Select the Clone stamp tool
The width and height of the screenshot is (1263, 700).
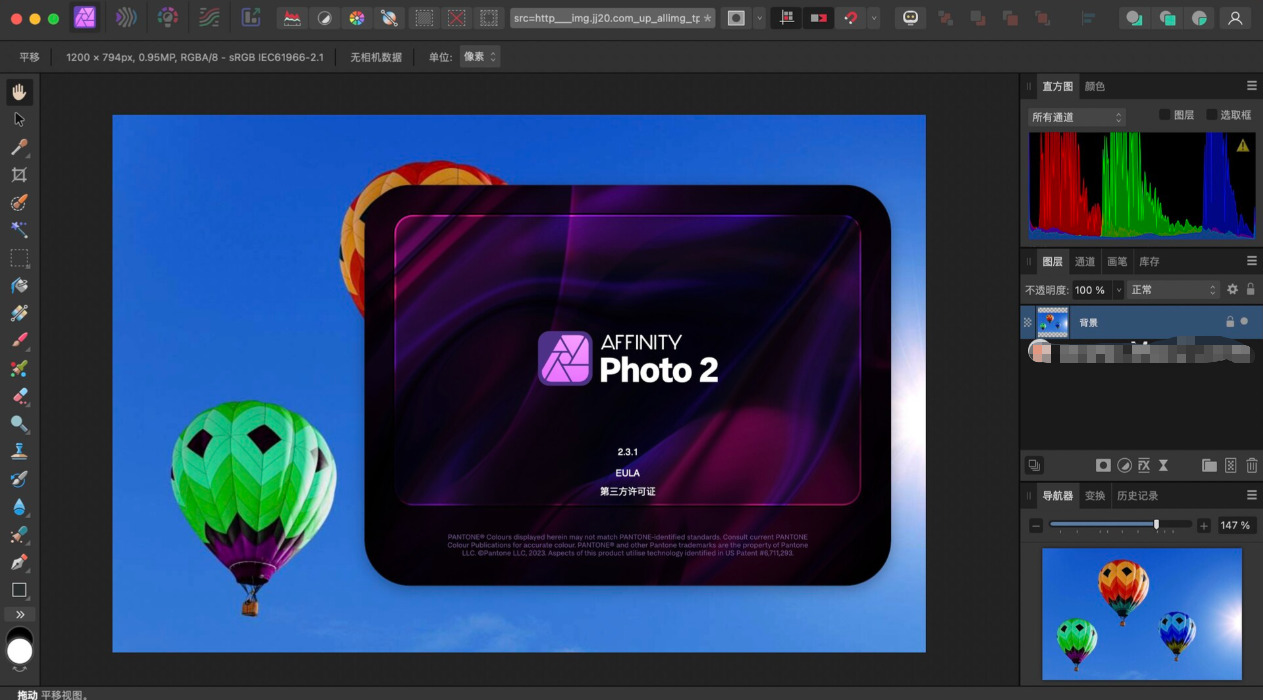pos(19,452)
